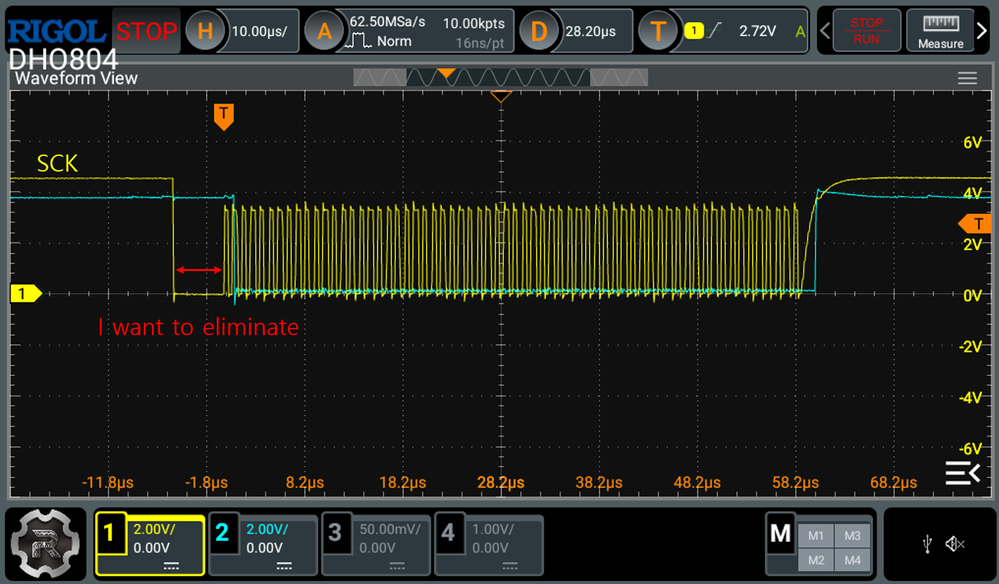Toggle the muted speaker sound icon
Screen dimensions: 999x584
tap(954, 544)
